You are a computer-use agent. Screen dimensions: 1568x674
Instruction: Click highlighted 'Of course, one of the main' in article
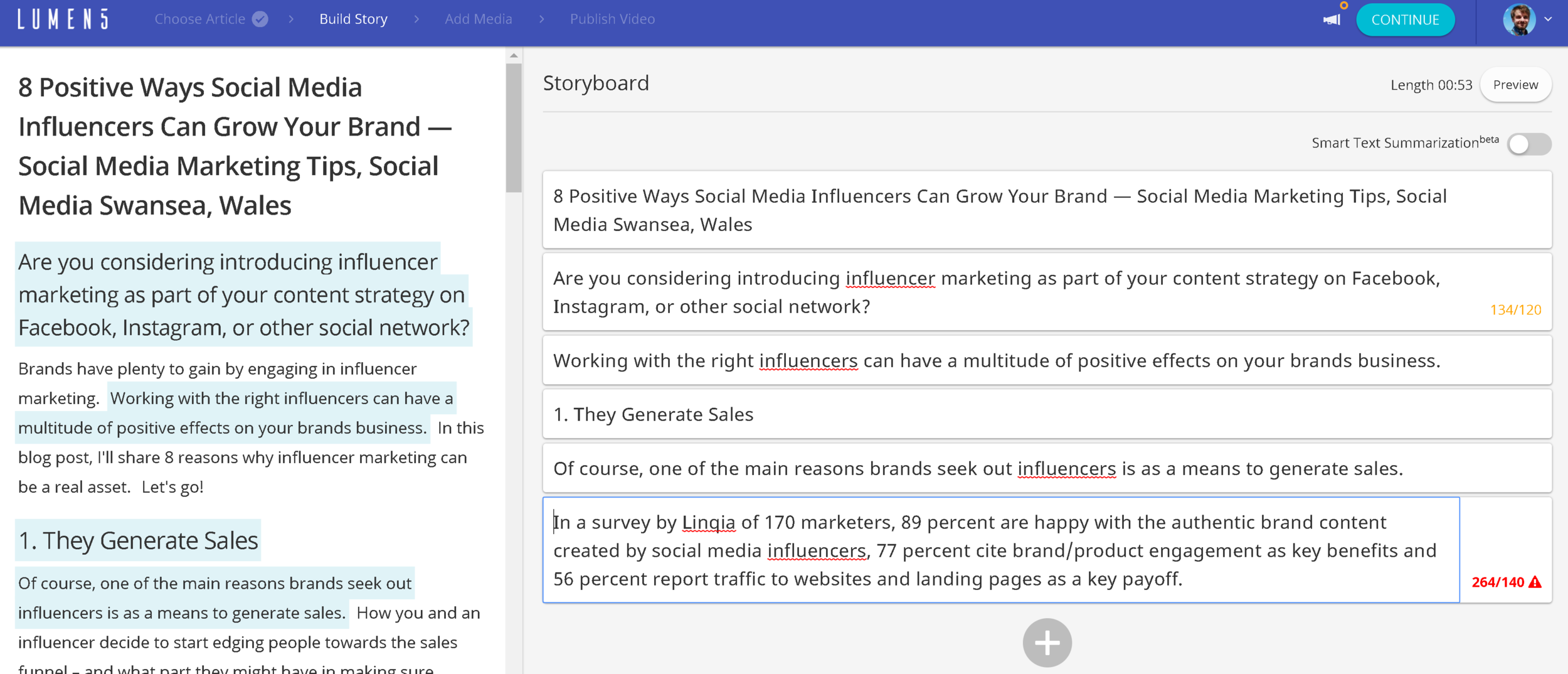pos(215,598)
